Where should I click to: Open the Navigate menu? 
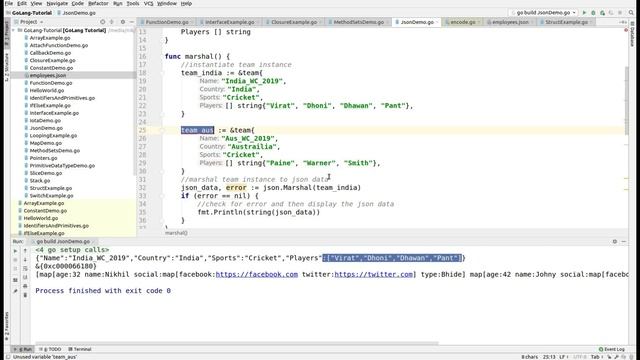57,3
